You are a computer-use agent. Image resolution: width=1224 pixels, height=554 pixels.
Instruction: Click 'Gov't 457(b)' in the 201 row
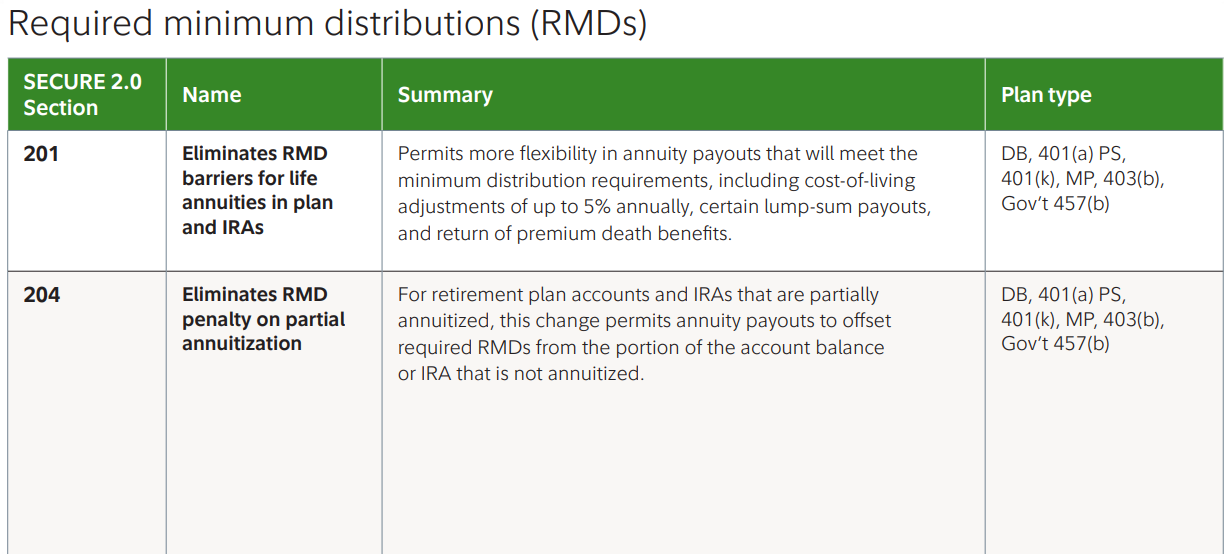(x=1055, y=204)
